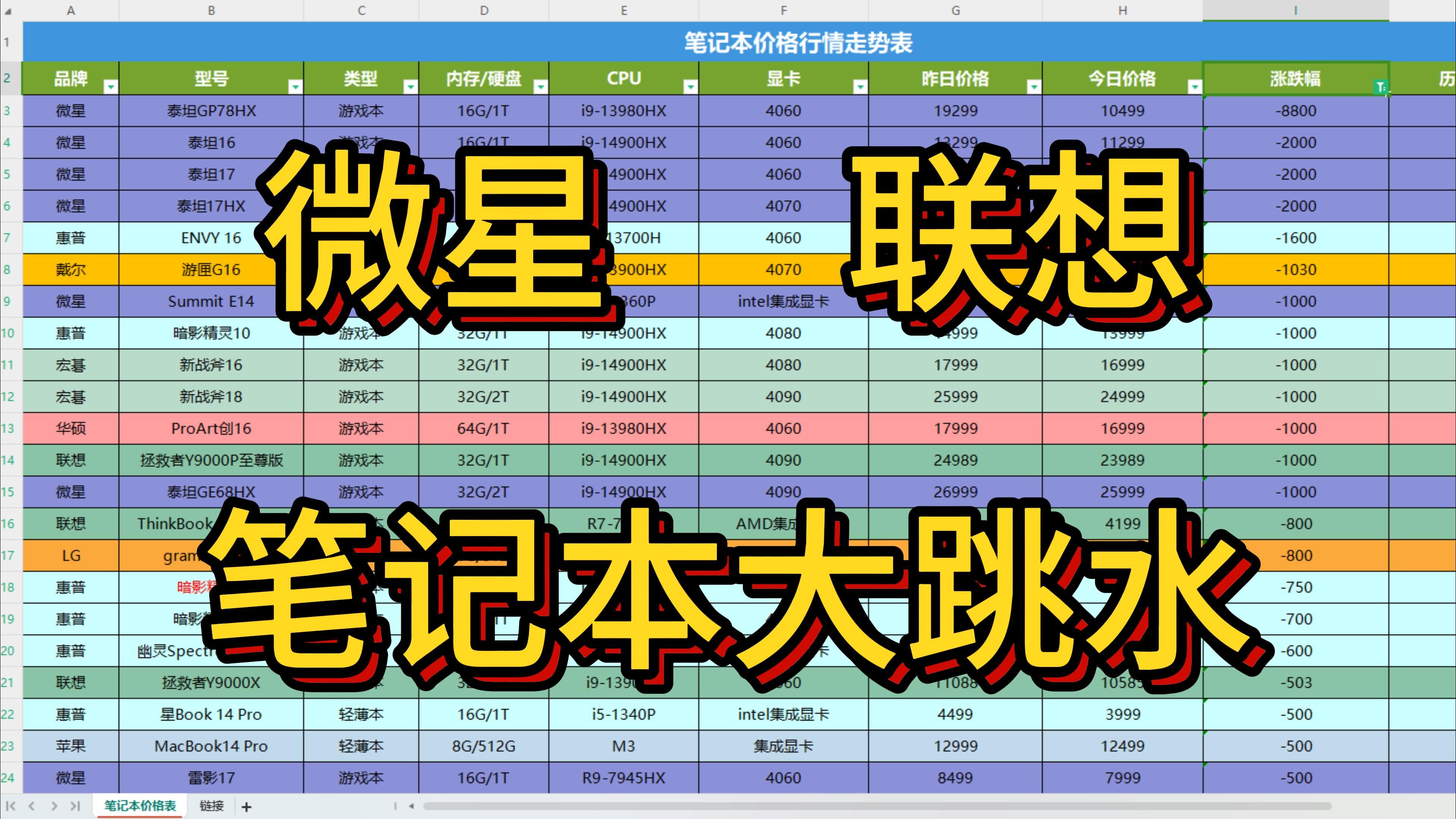Click the title cell 笔记本价格行情走势表
This screenshot has width=1456, height=819.
(798, 42)
